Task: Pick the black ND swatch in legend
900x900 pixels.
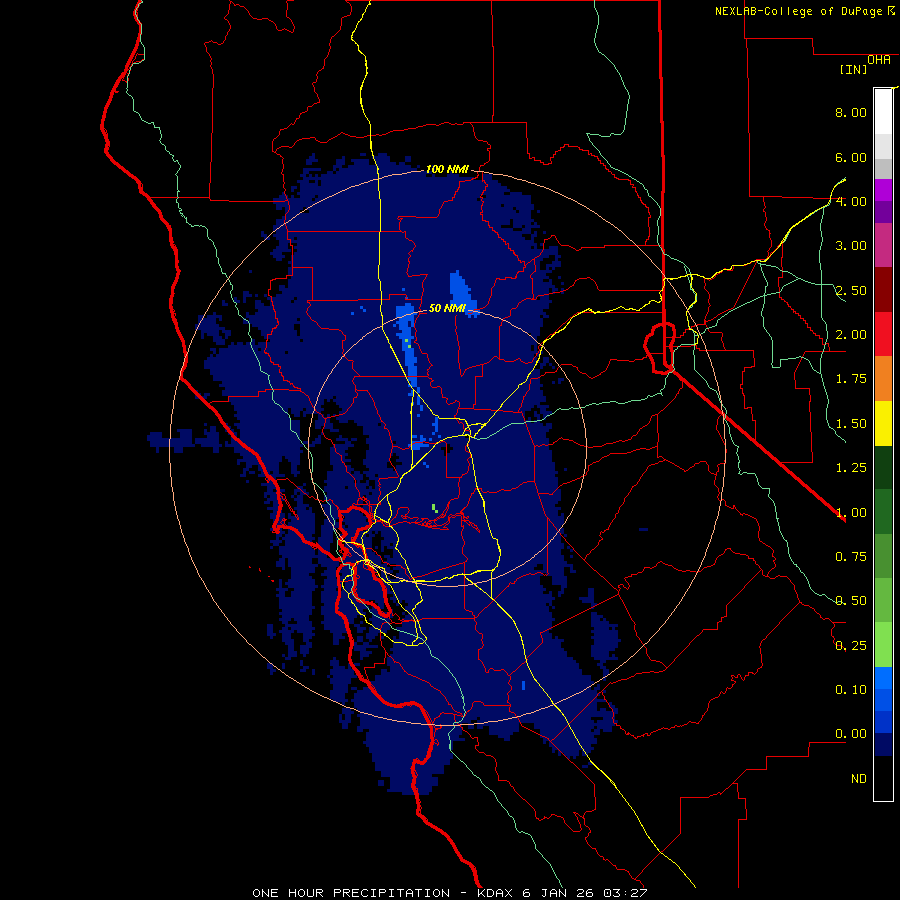Action: pyautogui.click(x=883, y=778)
